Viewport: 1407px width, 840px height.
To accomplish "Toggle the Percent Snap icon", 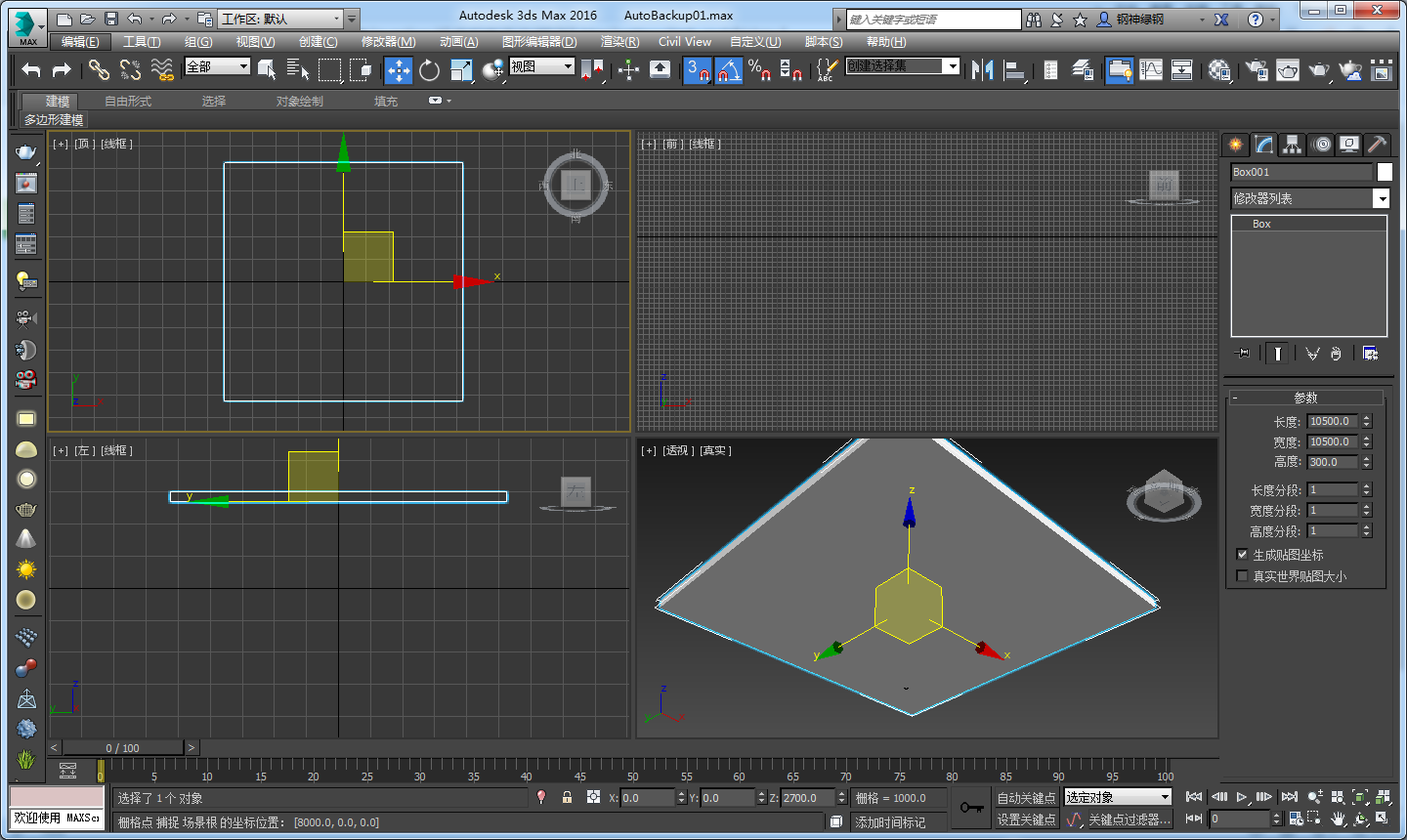I will coord(760,69).
